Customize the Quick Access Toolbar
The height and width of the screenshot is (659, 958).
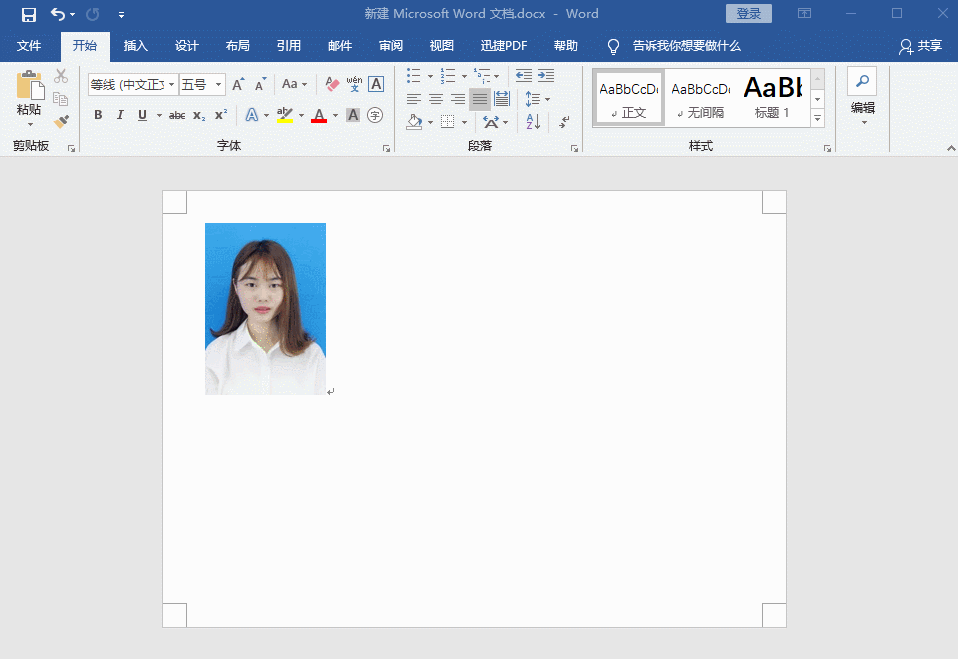(x=122, y=15)
